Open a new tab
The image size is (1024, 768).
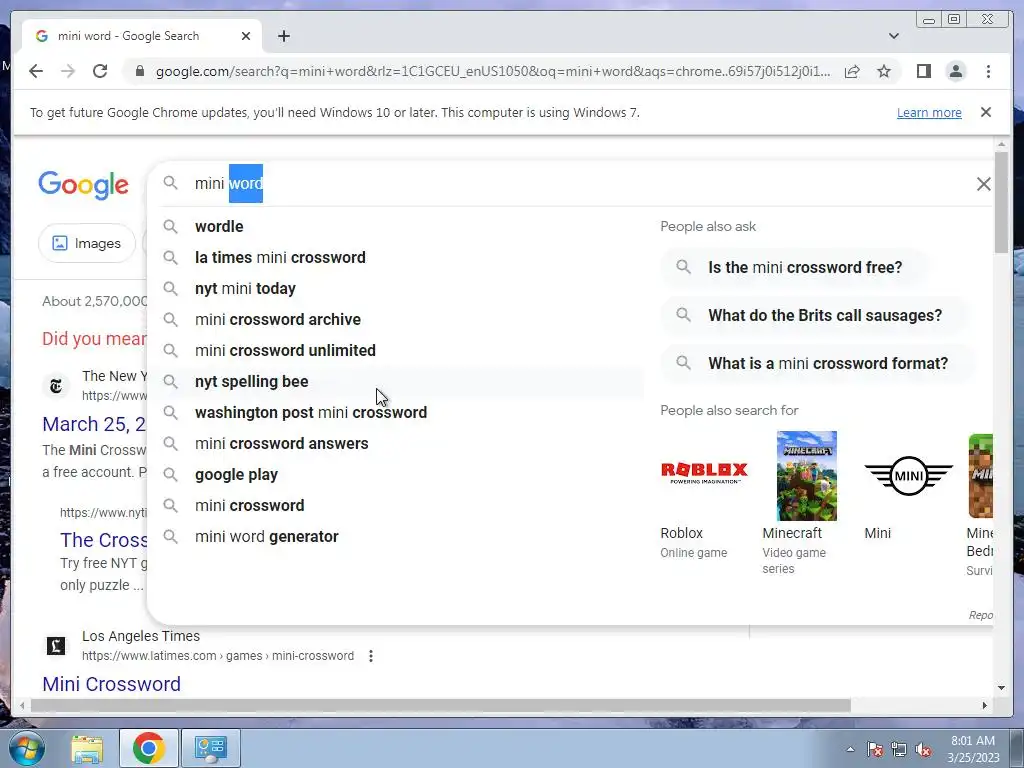[283, 36]
